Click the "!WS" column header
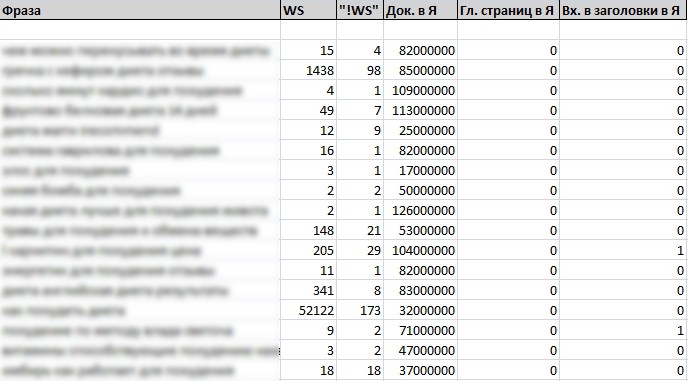 tap(360, 10)
